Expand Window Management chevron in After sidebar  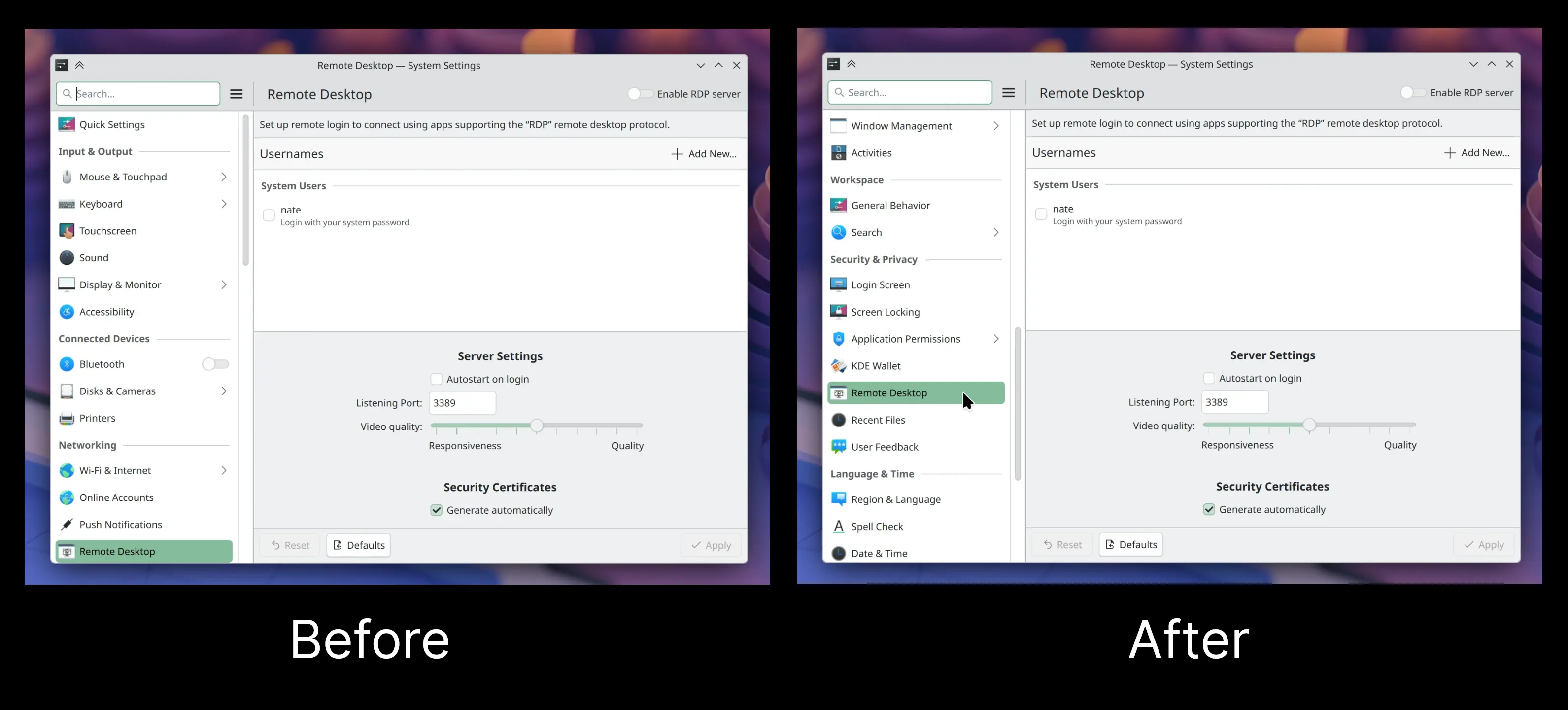996,125
